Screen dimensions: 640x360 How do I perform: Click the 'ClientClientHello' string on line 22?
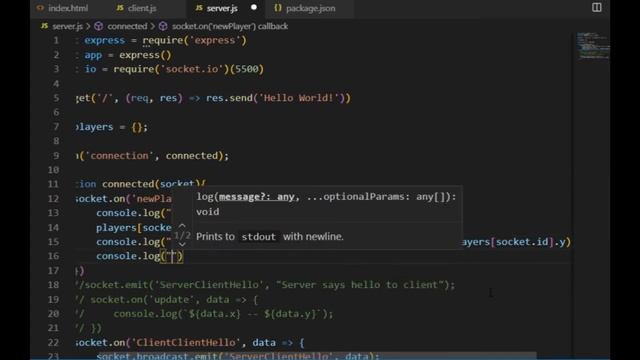(186, 343)
